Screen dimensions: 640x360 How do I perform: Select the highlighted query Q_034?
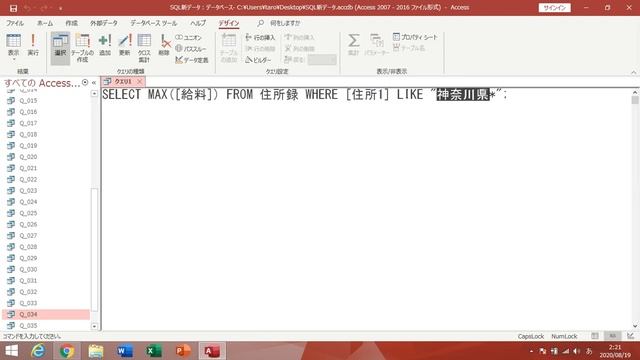pyautogui.click(x=46, y=314)
